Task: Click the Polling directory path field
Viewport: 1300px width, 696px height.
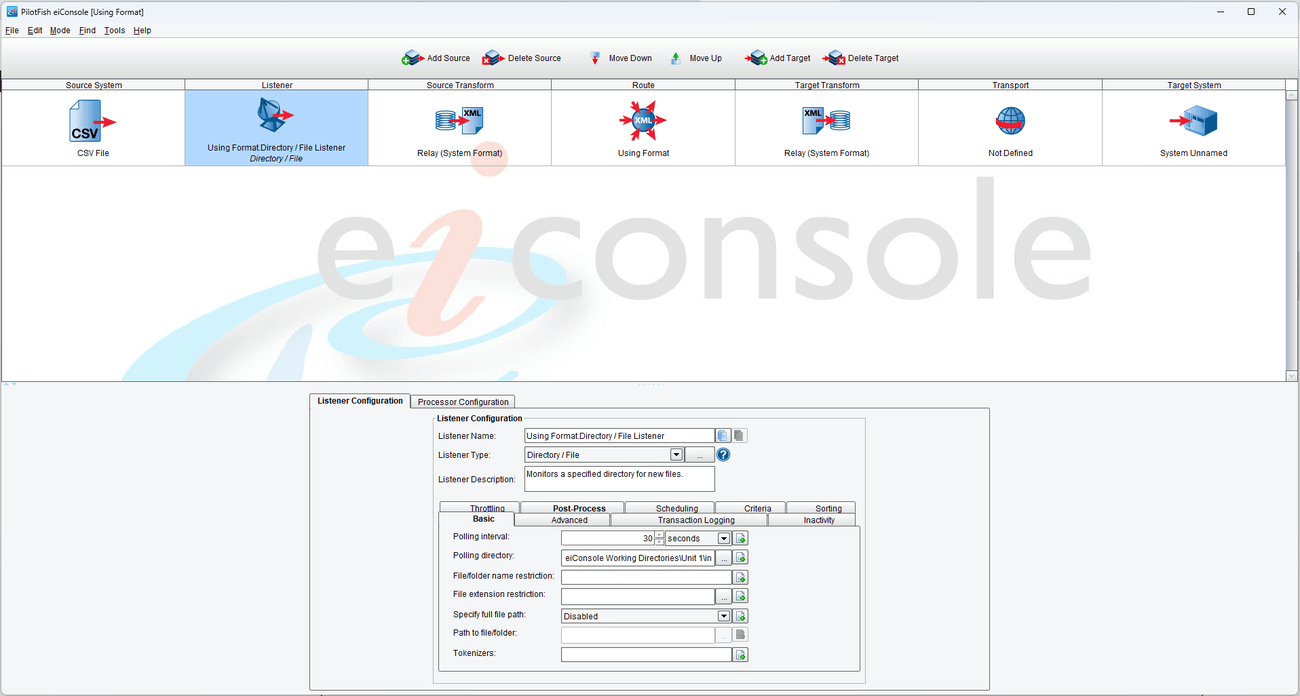Action: click(639, 558)
